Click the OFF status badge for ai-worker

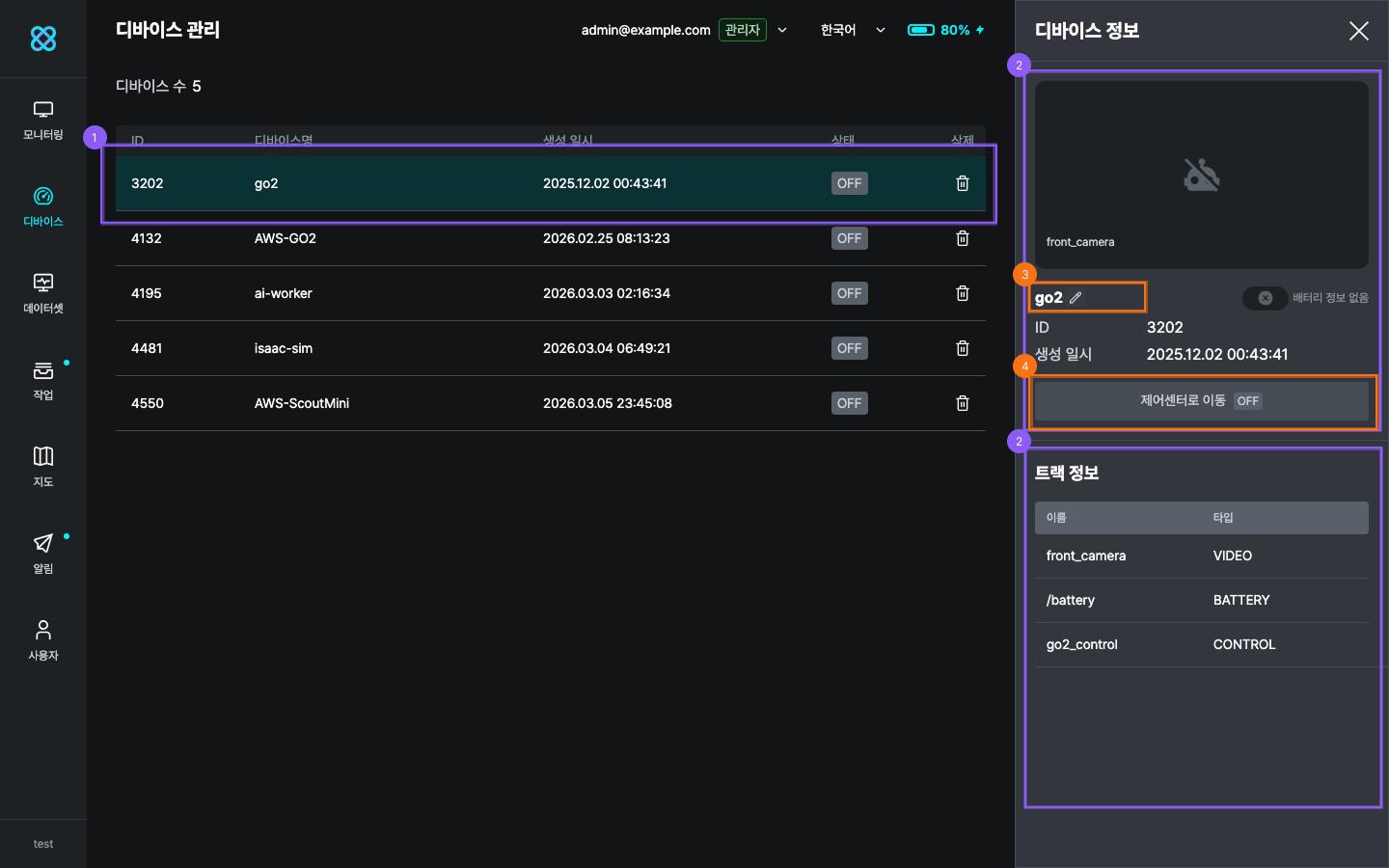coord(849,293)
